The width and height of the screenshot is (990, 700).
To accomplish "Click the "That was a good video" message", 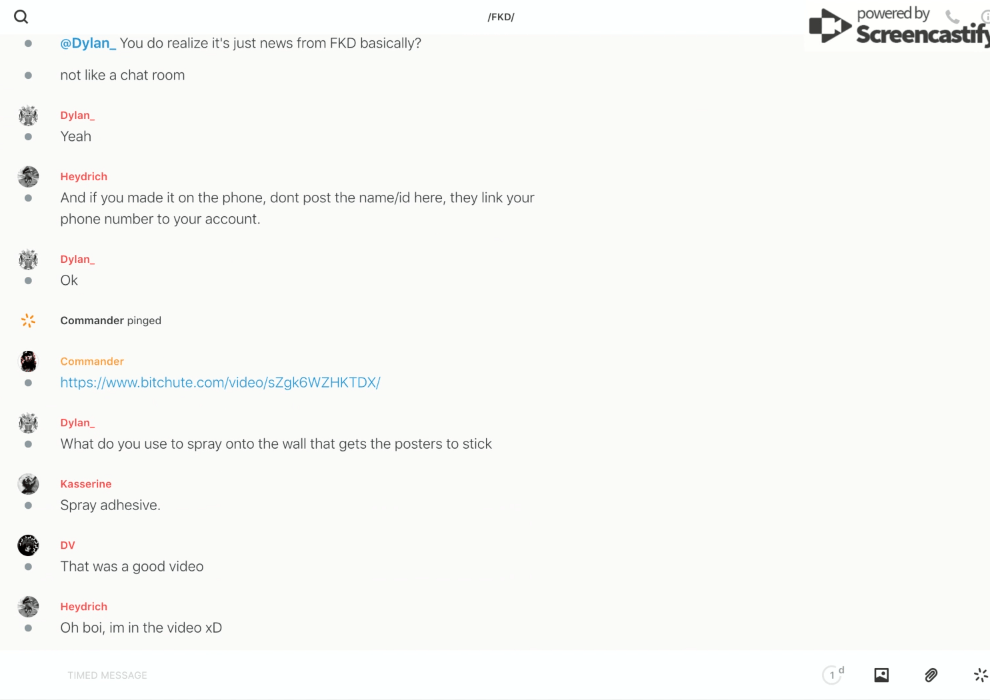I will click(132, 566).
